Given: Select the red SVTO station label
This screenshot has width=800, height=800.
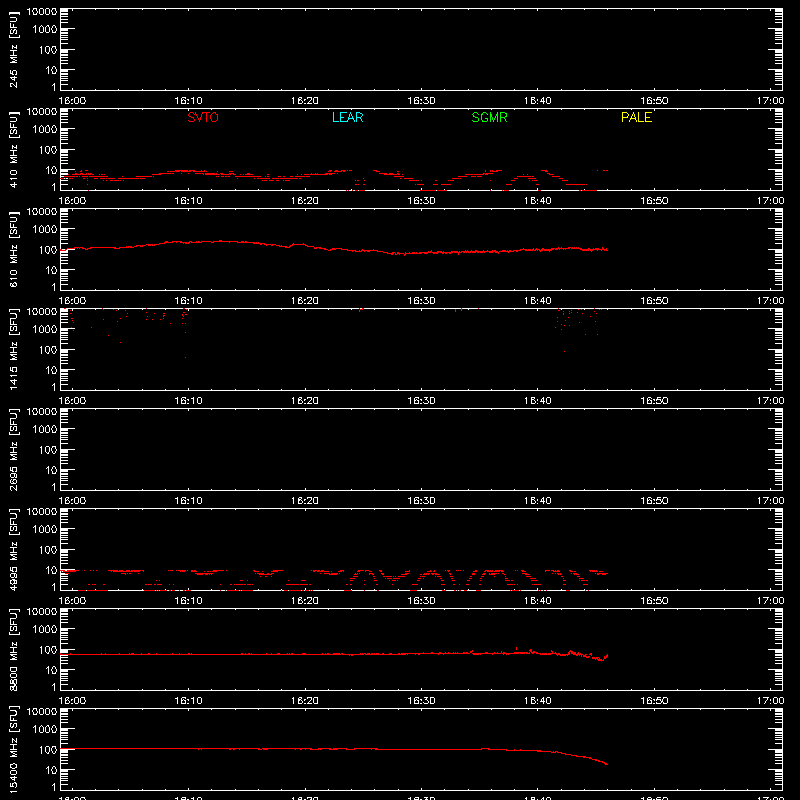Looking at the screenshot, I should [x=203, y=117].
